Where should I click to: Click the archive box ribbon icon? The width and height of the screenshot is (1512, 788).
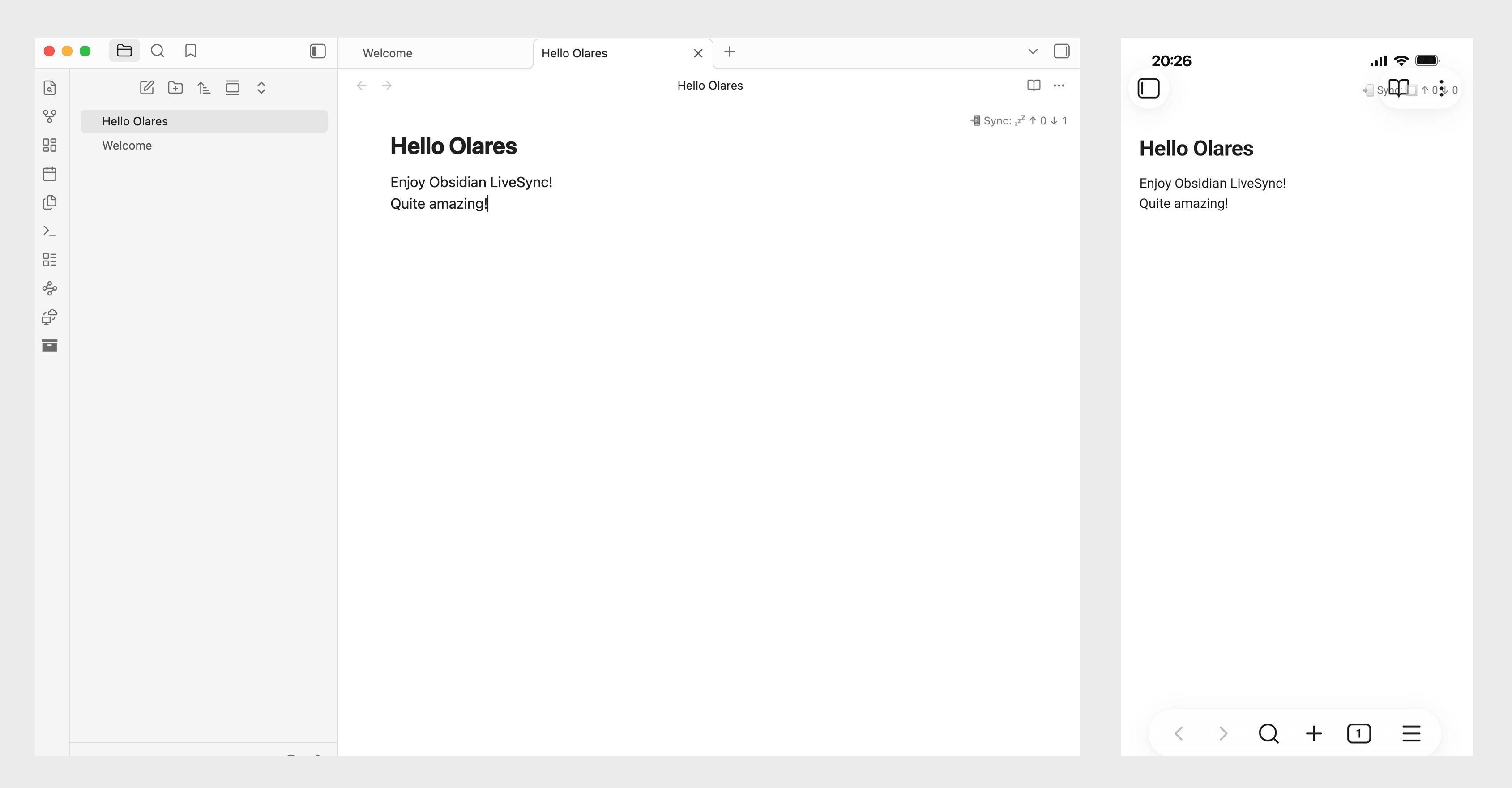(x=50, y=346)
